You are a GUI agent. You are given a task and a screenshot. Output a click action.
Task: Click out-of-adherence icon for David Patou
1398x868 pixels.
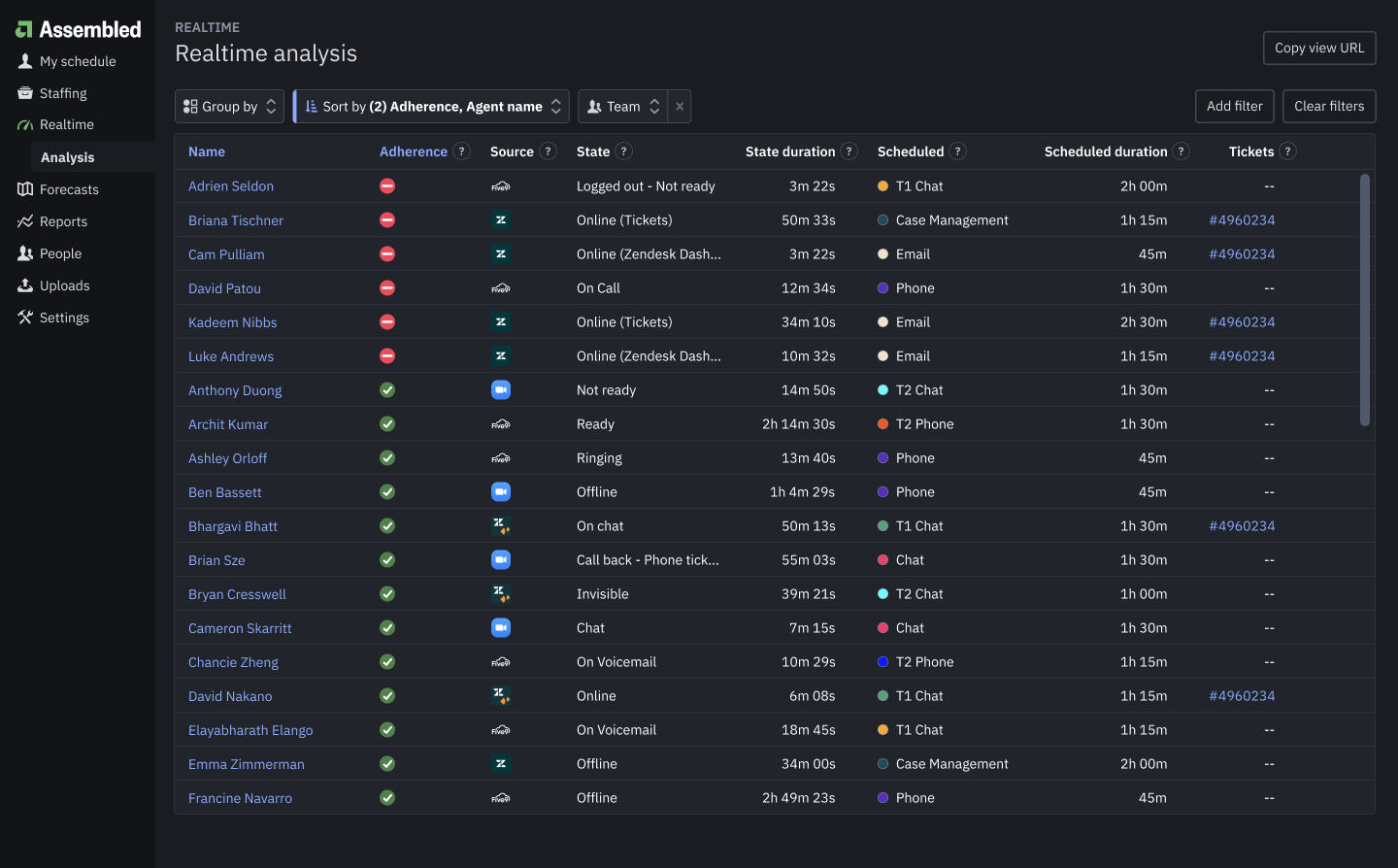pos(387,288)
